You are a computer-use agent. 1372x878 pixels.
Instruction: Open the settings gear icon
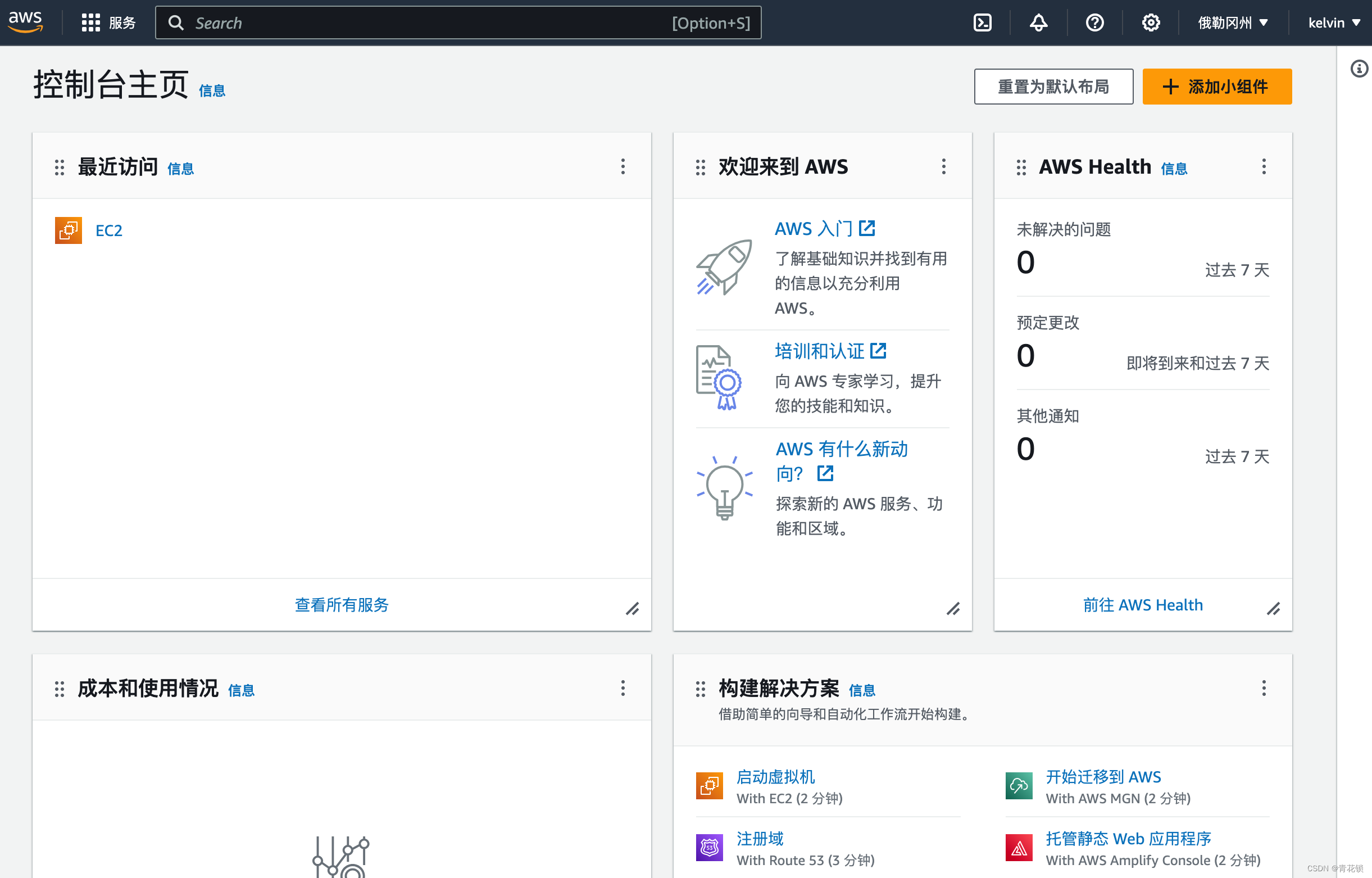[x=1151, y=23]
